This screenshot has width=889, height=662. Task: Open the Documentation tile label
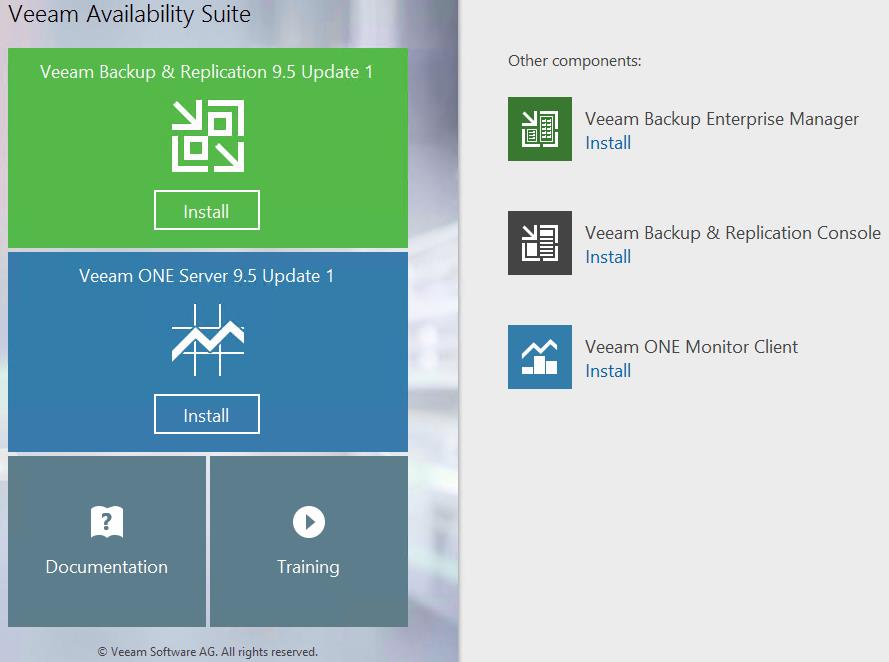pyautogui.click(x=107, y=567)
